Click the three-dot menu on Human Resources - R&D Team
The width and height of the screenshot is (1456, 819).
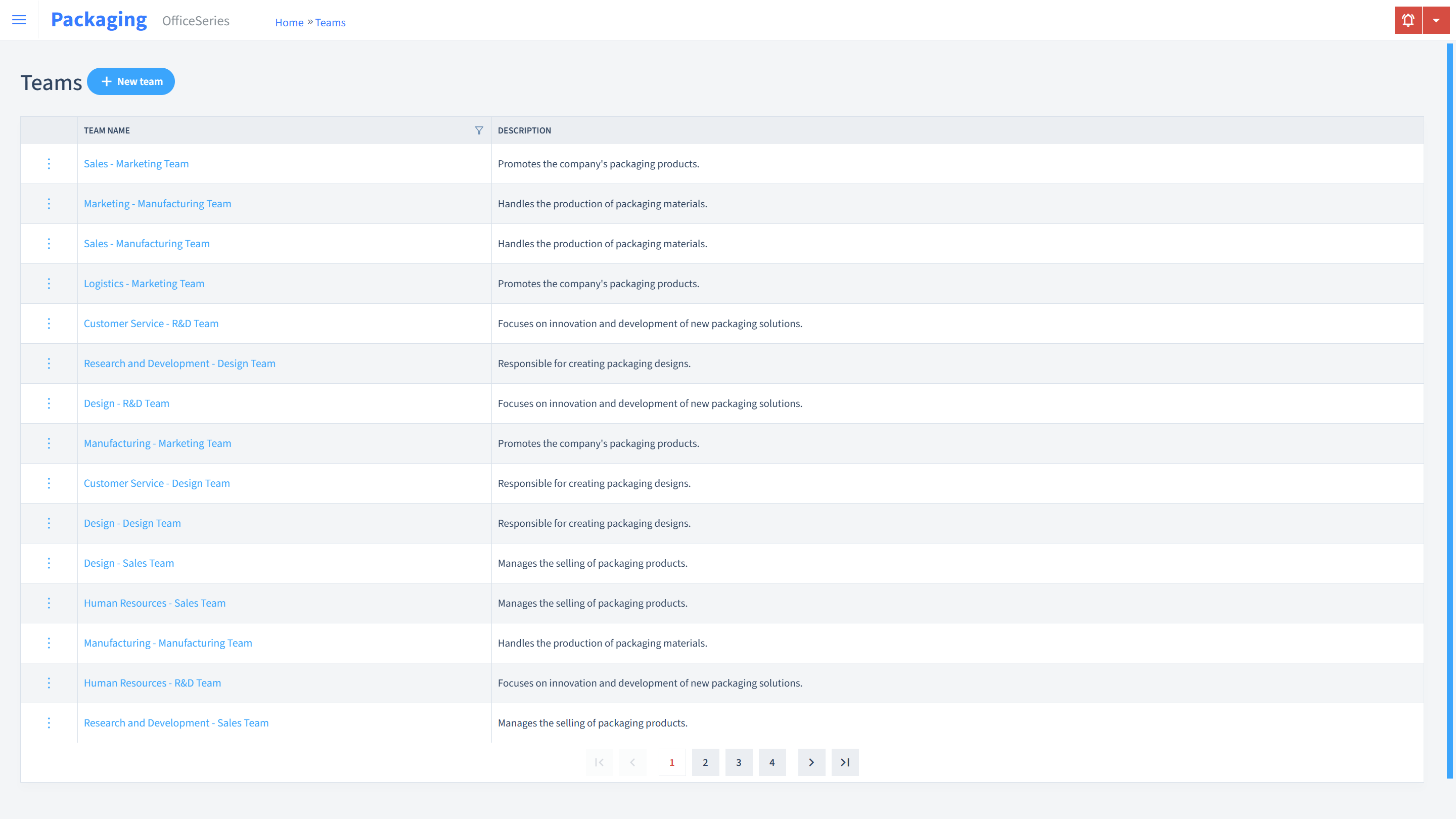point(49,683)
